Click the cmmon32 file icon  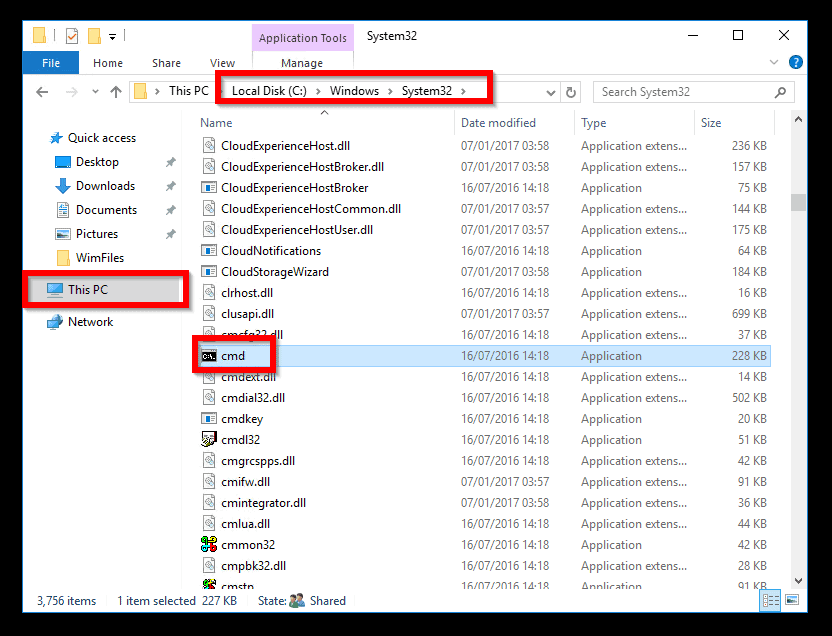click(x=209, y=545)
